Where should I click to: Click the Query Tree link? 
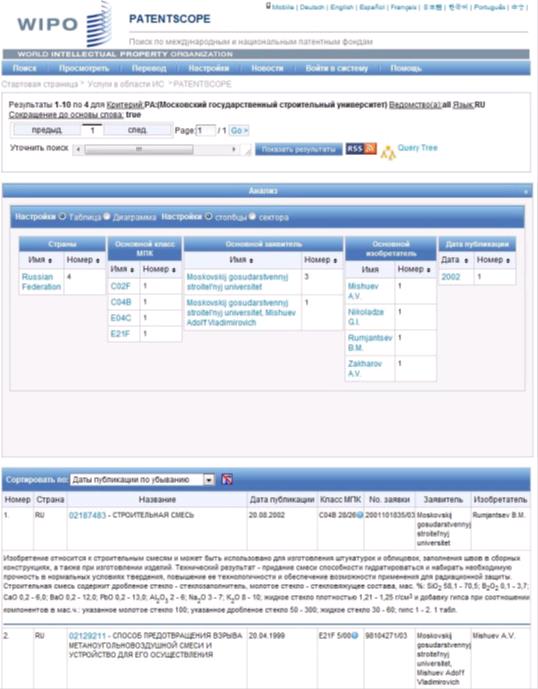[418, 148]
